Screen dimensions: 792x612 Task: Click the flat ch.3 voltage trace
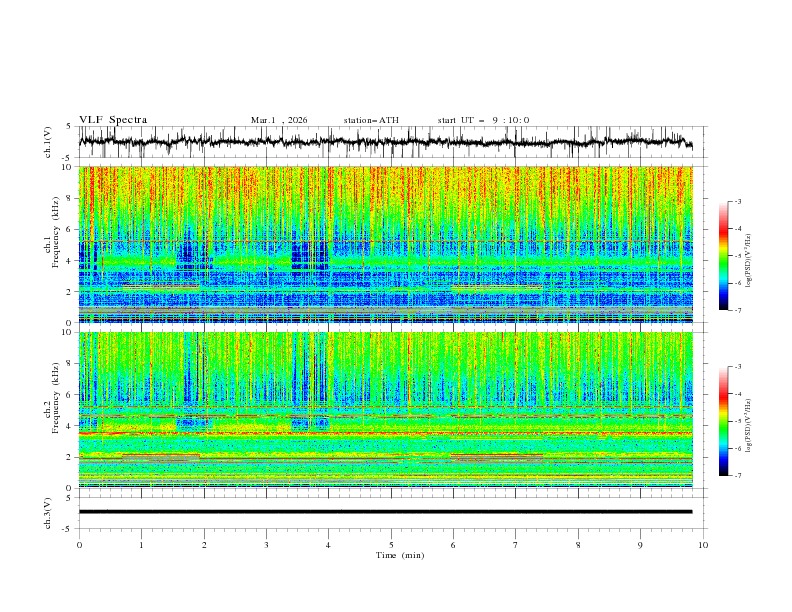[x=385, y=512]
